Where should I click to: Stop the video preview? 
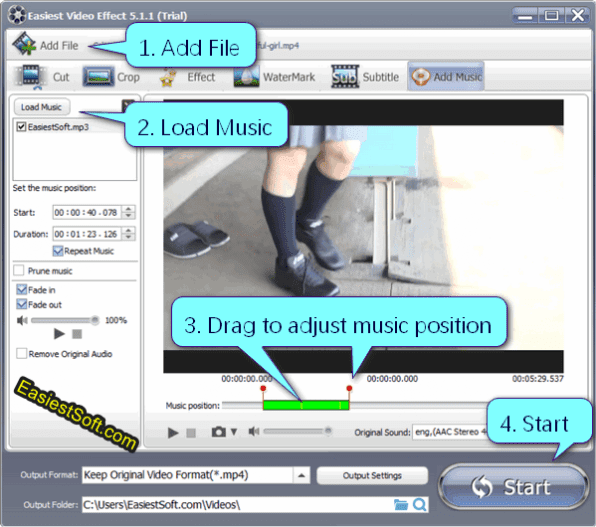point(191,433)
